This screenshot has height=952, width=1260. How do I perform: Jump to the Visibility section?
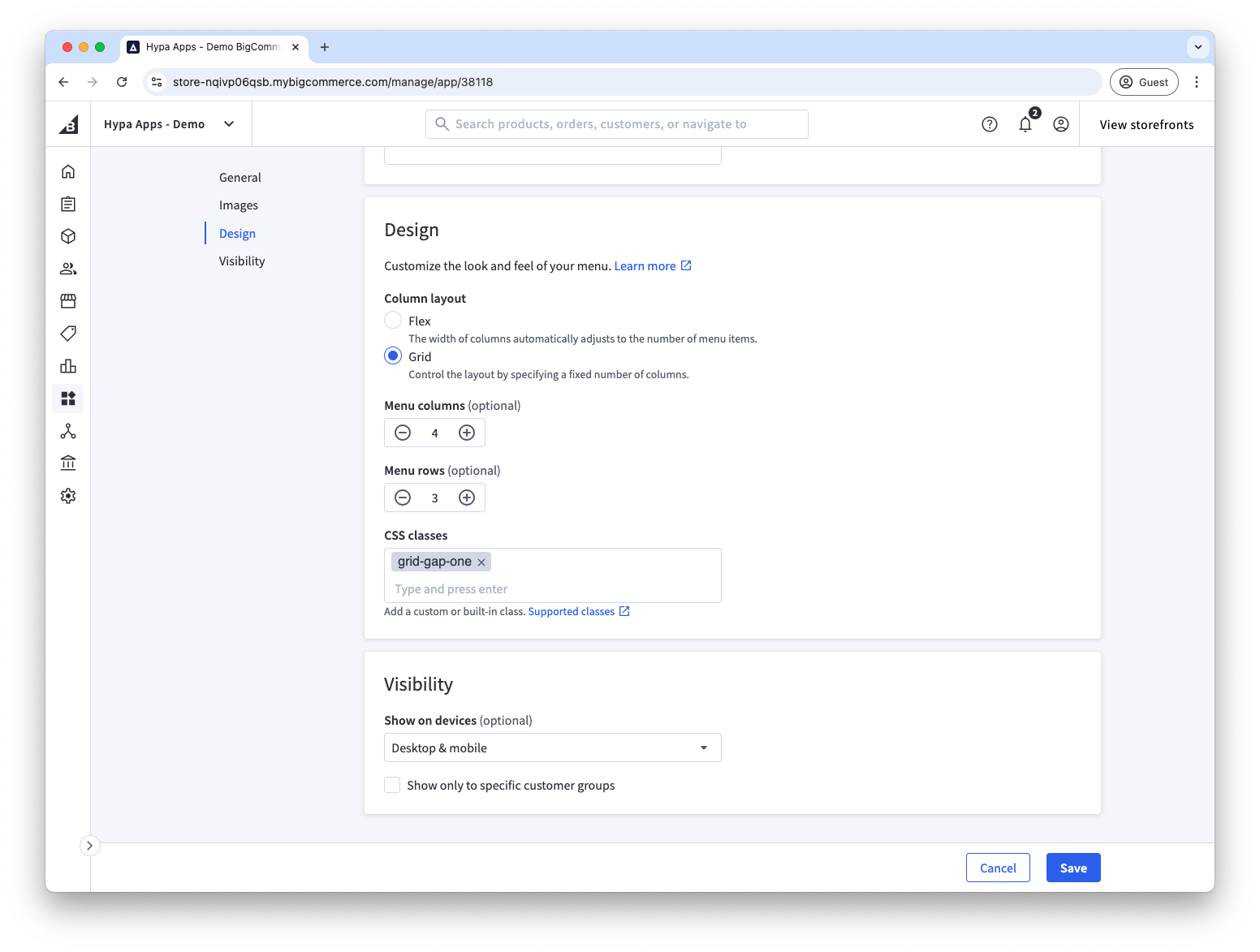[x=242, y=261]
